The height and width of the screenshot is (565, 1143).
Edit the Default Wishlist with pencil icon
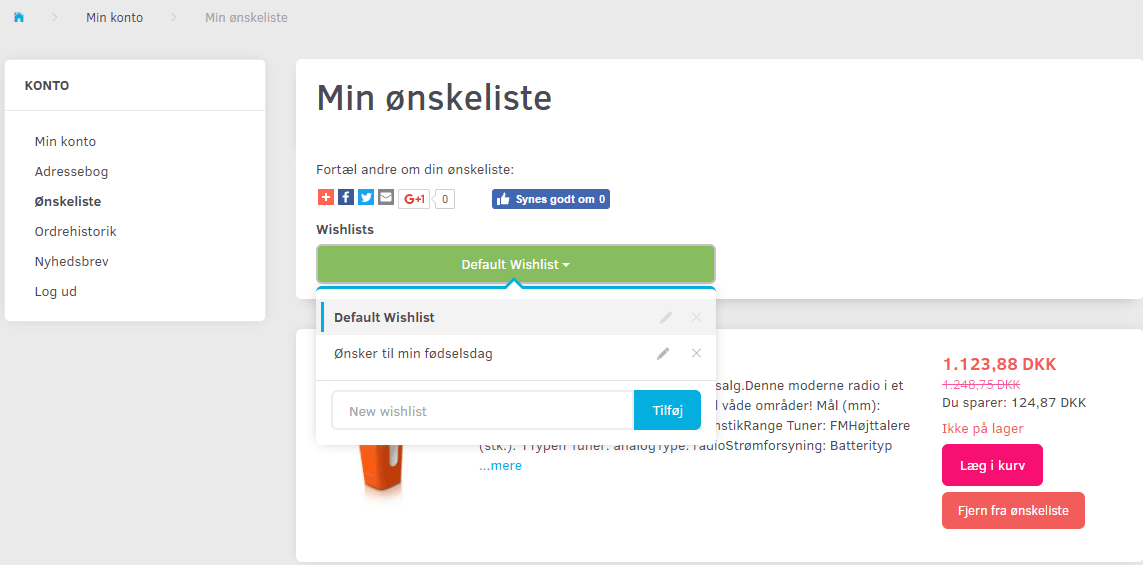point(666,317)
